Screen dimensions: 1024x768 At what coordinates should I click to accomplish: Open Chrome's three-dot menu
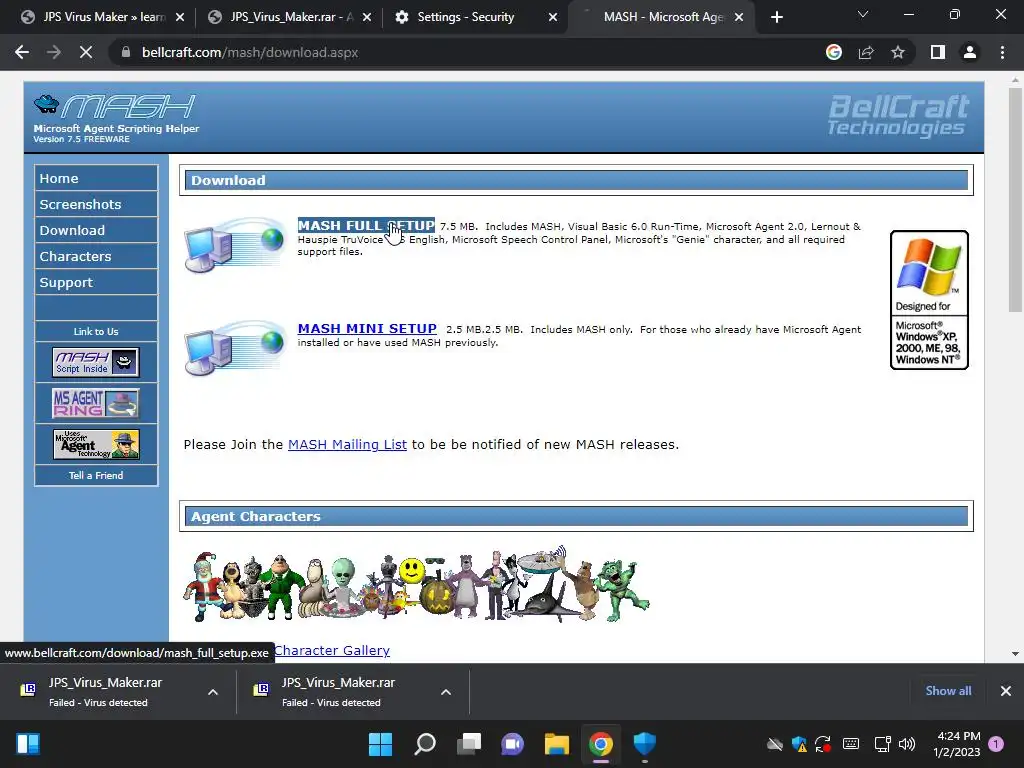(x=1002, y=52)
